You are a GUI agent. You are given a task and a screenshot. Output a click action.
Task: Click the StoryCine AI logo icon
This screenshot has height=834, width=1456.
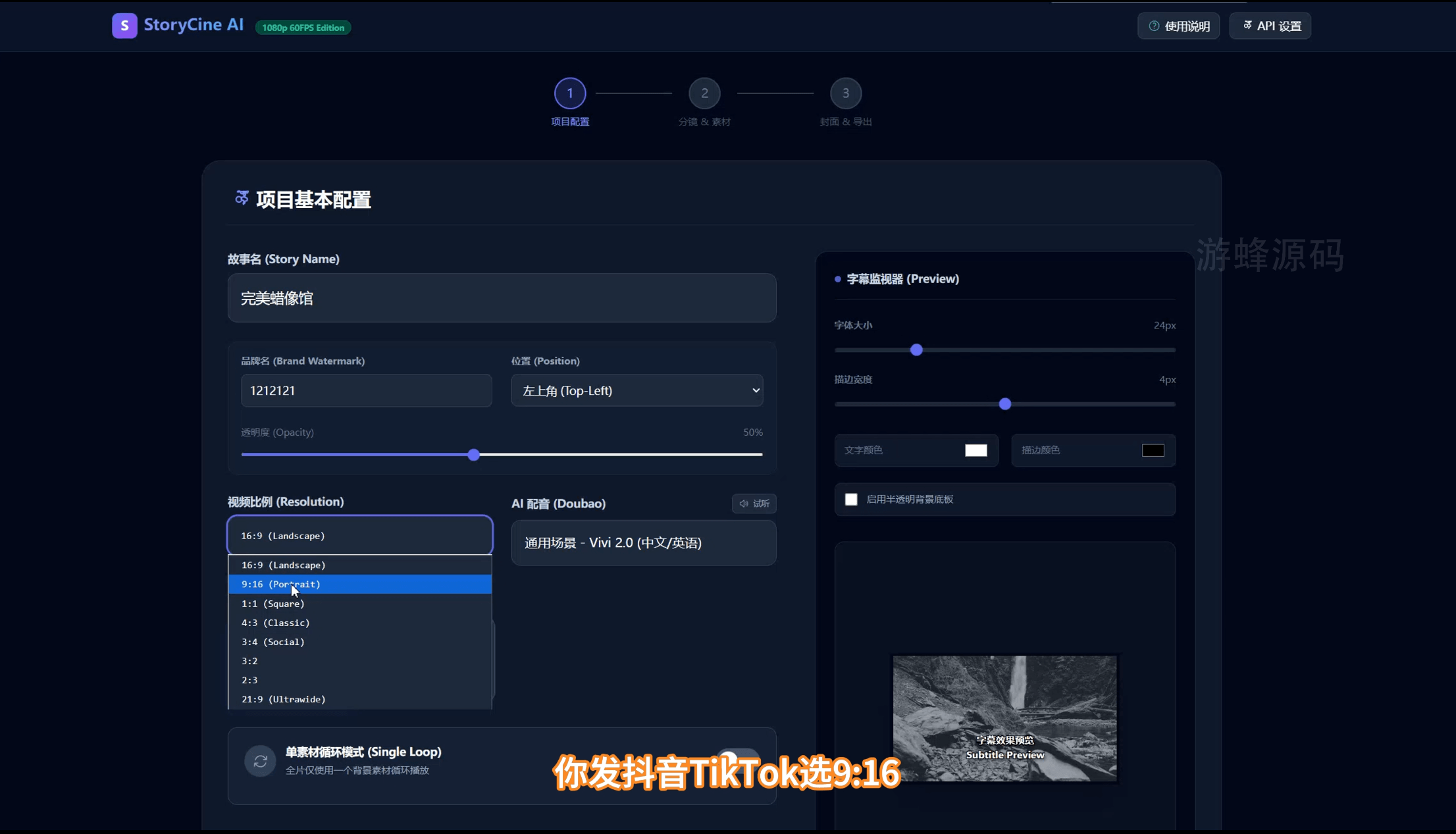[x=124, y=26]
